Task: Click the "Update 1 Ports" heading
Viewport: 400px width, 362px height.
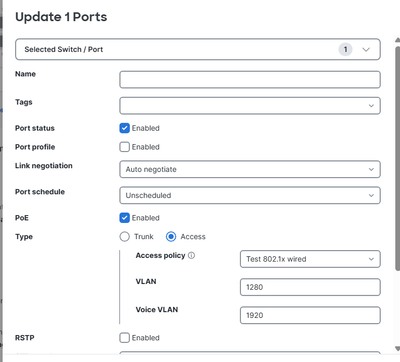Action: click(61, 17)
